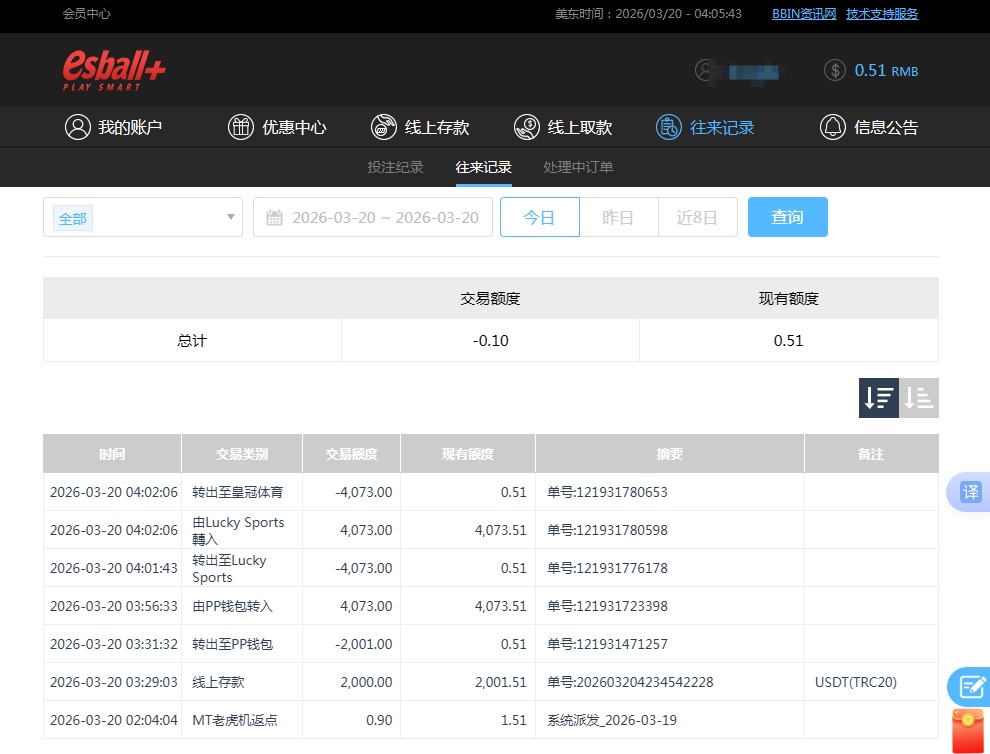
Task: Select the 今日 date filter
Action: point(539,217)
